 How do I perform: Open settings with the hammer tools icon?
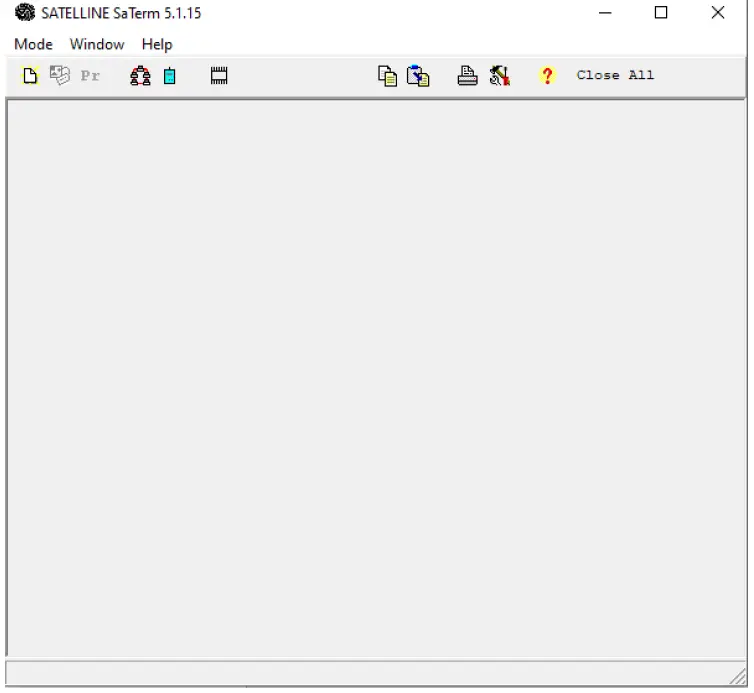500,76
